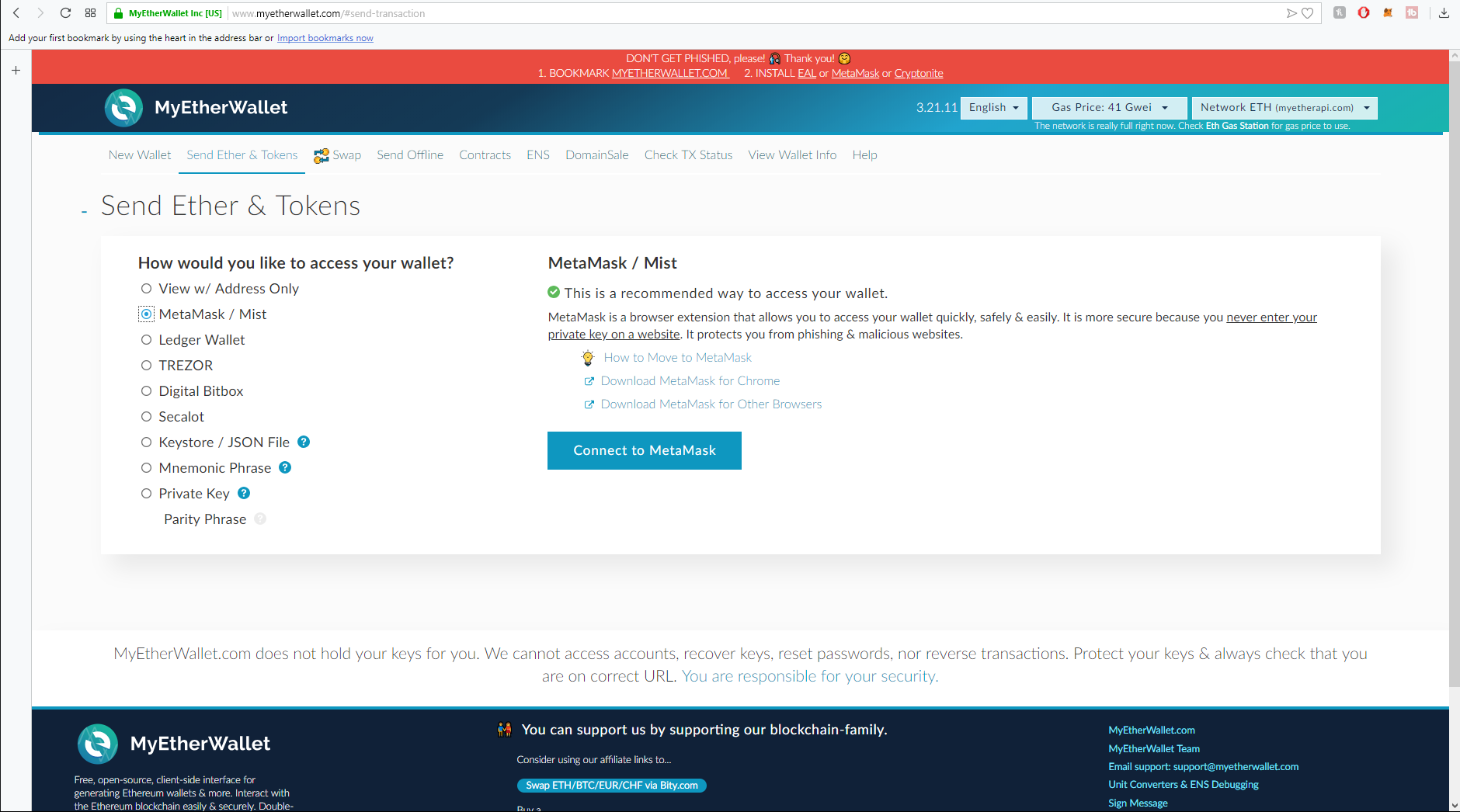Viewport: 1460px width, 812px height.
Task: Open the pink TubeBuddy extension icon
Action: click(x=1412, y=12)
